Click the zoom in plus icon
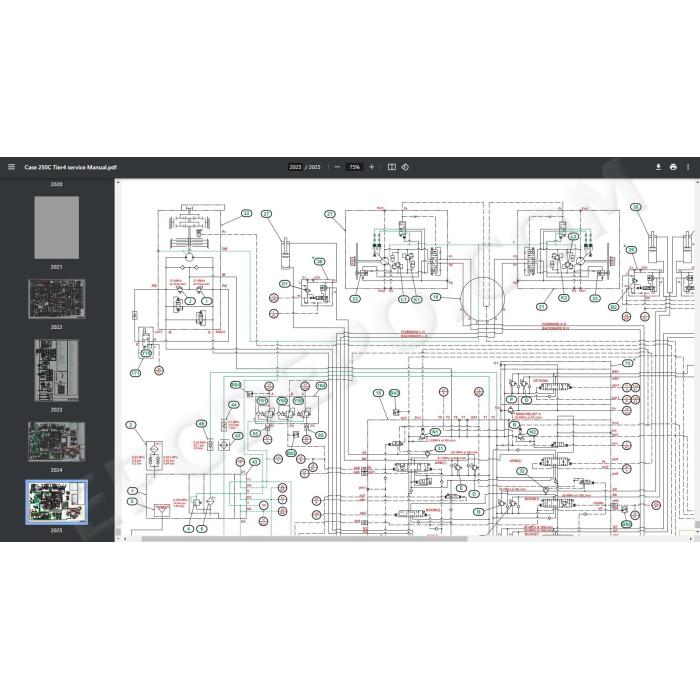 371,167
